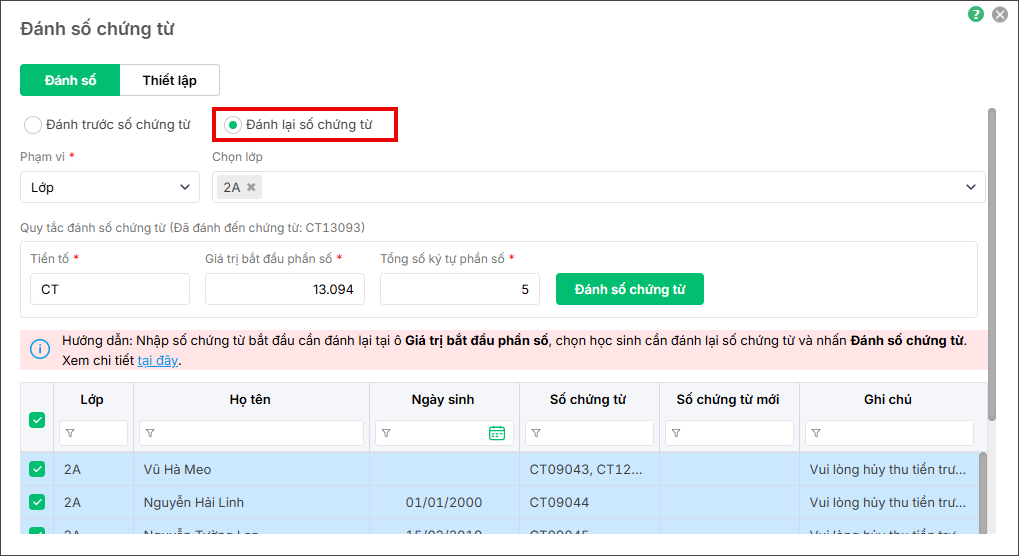Click the table's vertical scrollbar
Image resolution: width=1019 pixels, height=556 pixels.
[983, 494]
